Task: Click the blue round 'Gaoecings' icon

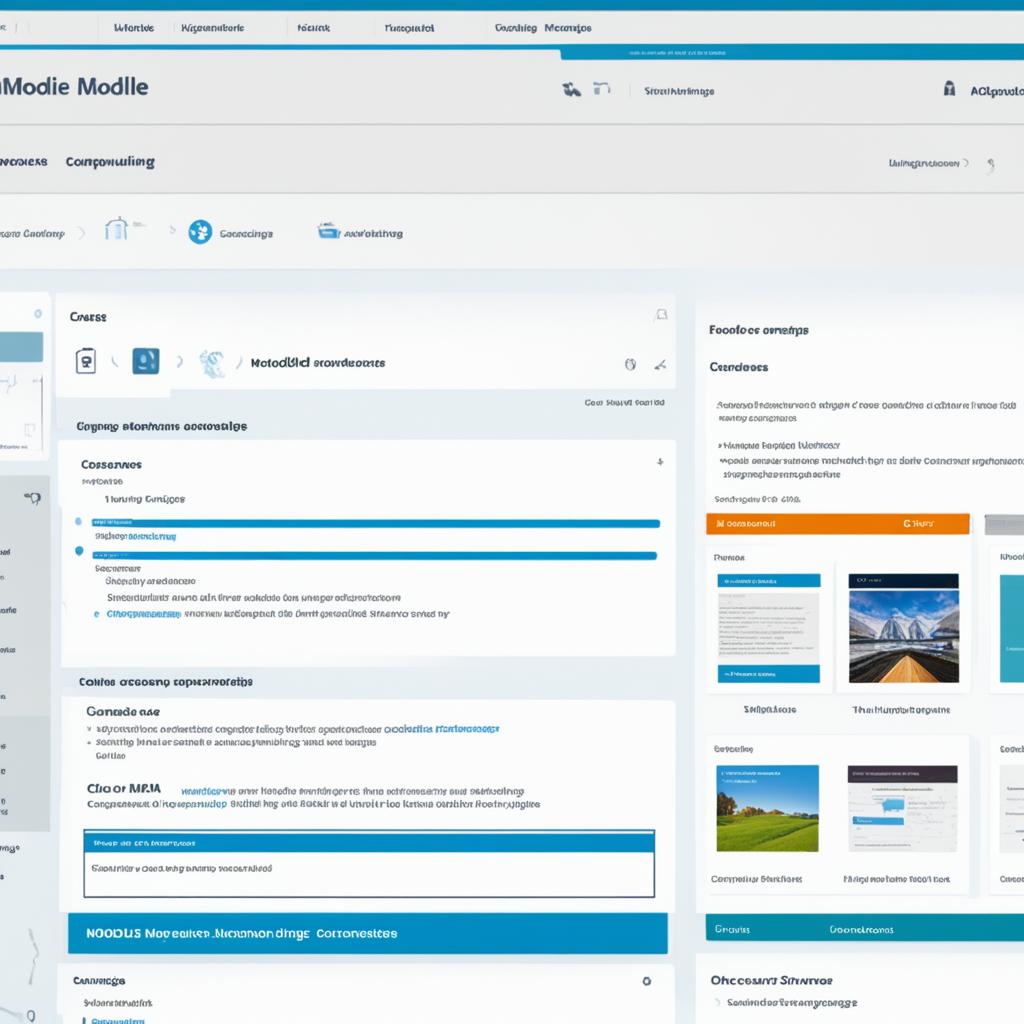Action: [x=200, y=232]
